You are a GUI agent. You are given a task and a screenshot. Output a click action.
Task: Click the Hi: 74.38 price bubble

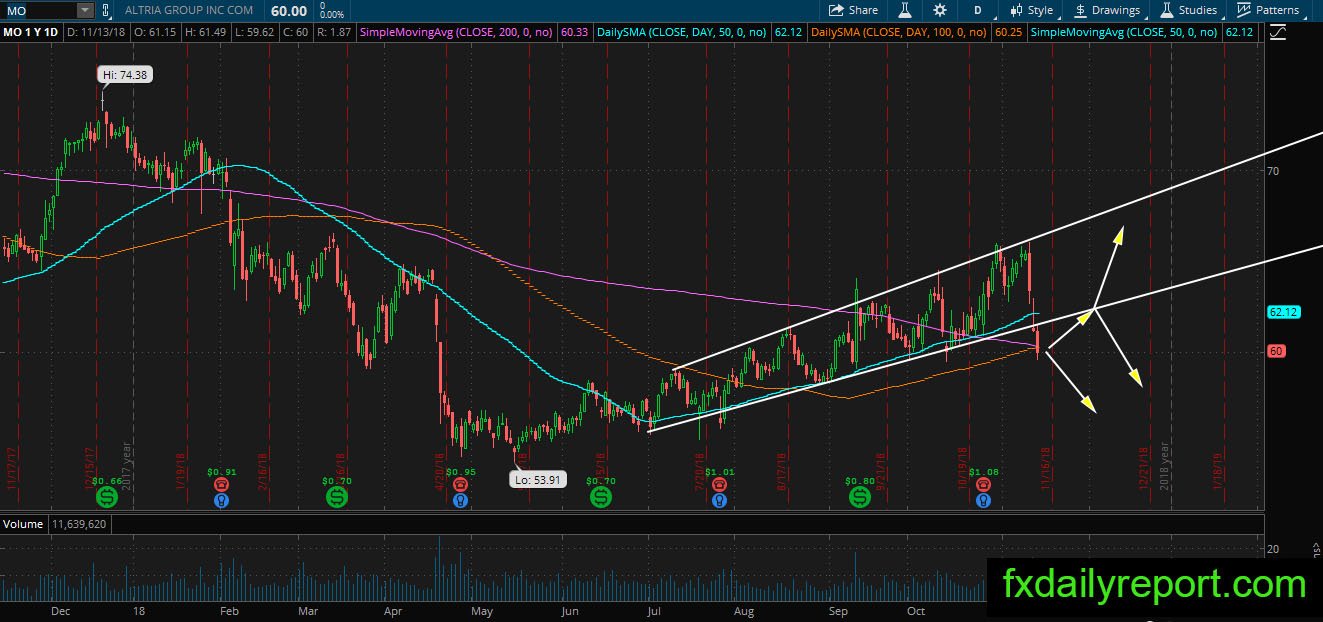pos(125,75)
